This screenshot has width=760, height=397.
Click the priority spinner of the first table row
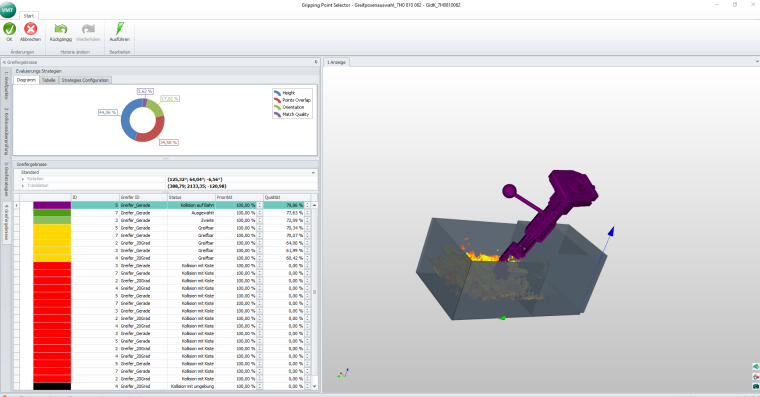pyautogui.click(x=260, y=205)
